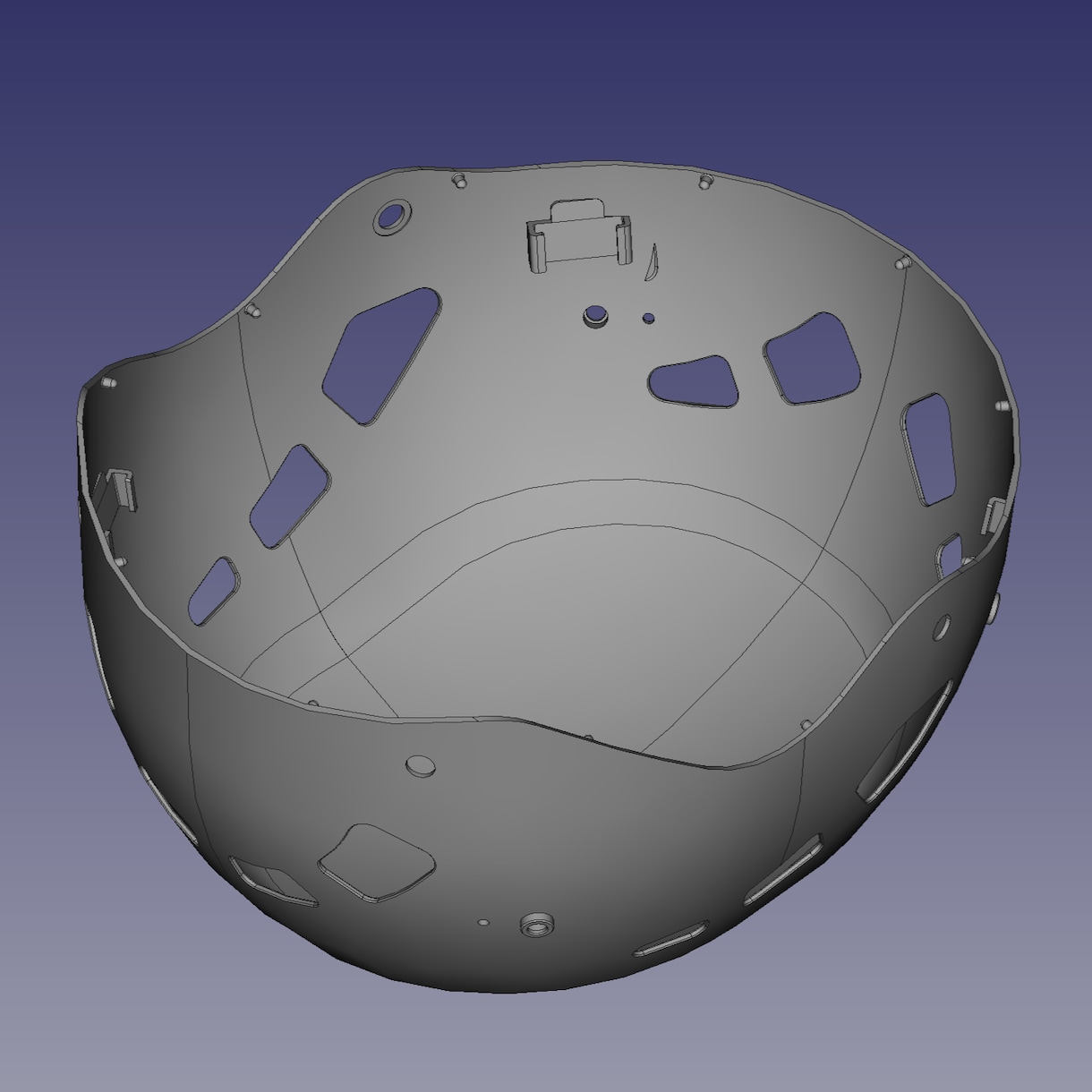
Task: Click the round boss below the clip bracket
Action: pyautogui.click(x=595, y=316)
